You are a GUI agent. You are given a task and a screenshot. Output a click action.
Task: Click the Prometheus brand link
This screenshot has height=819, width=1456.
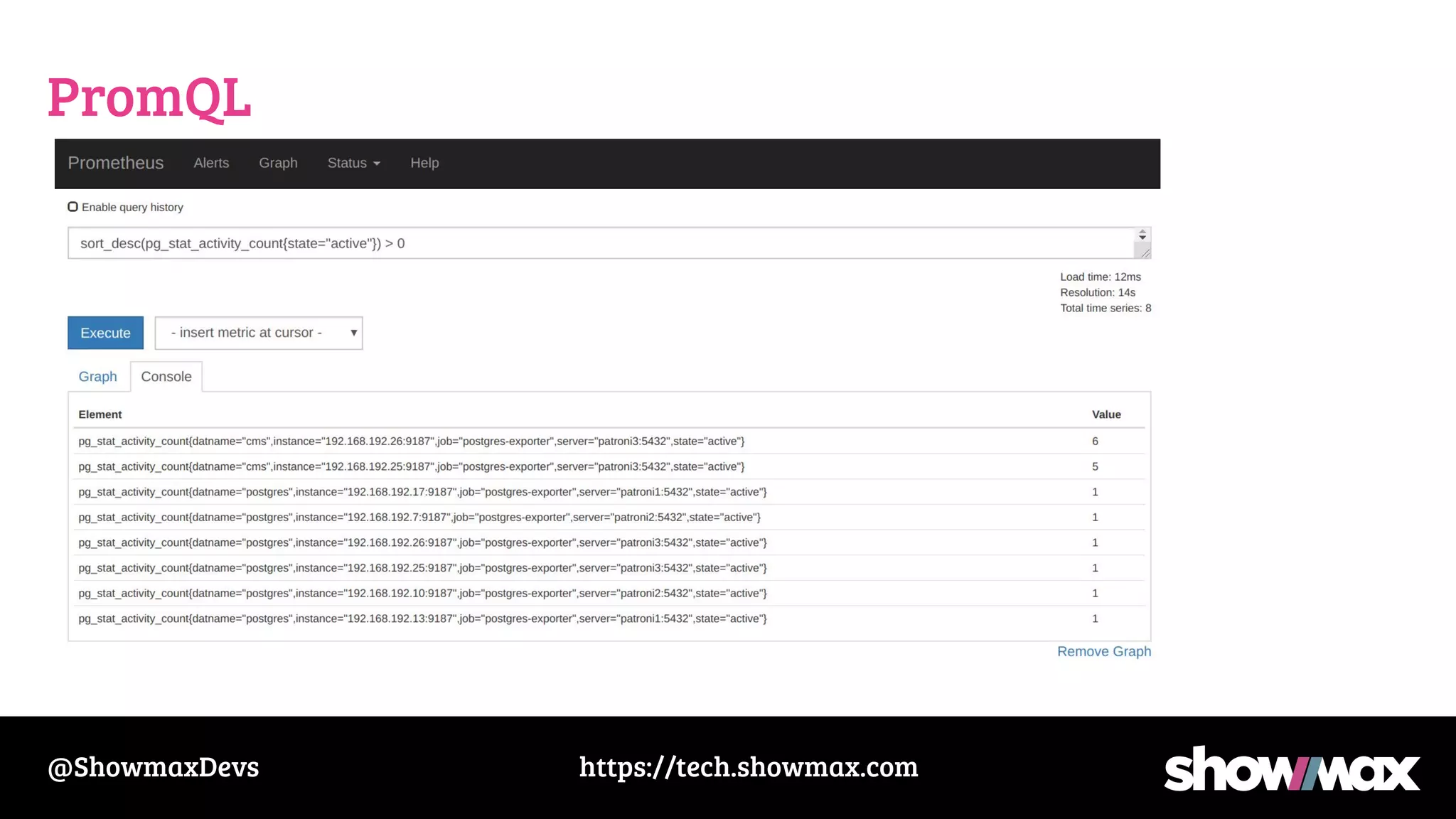[116, 163]
